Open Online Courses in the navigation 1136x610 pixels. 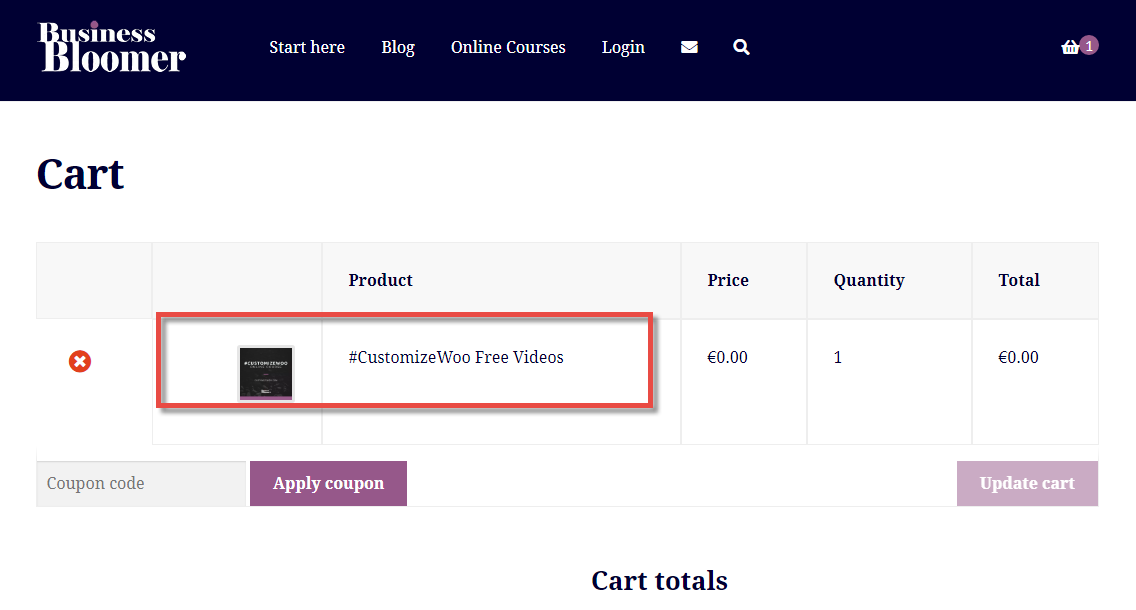pyautogui.click(x=508, y=47)
